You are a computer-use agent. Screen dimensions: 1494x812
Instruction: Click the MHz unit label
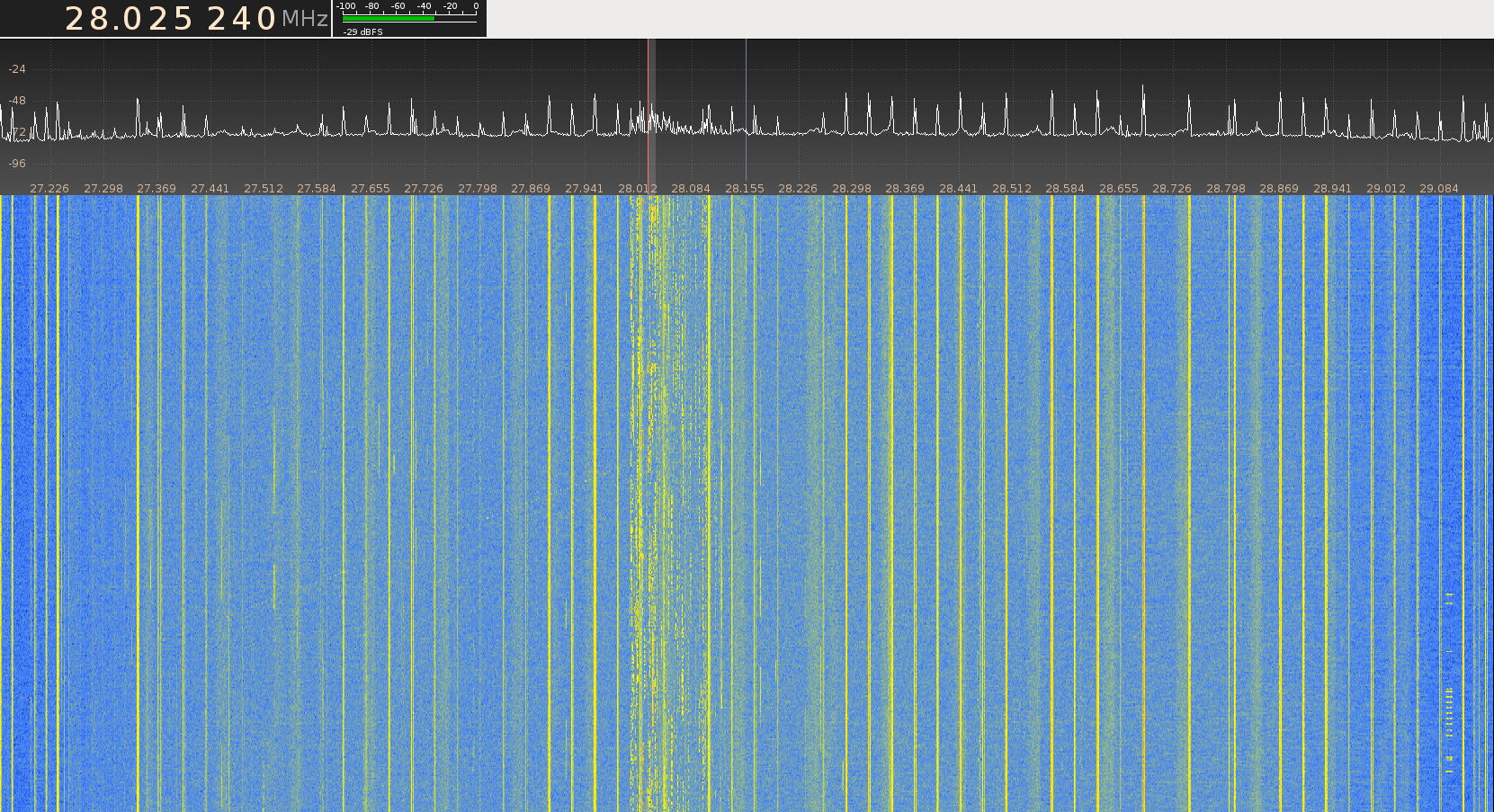(x=305, y=19)
